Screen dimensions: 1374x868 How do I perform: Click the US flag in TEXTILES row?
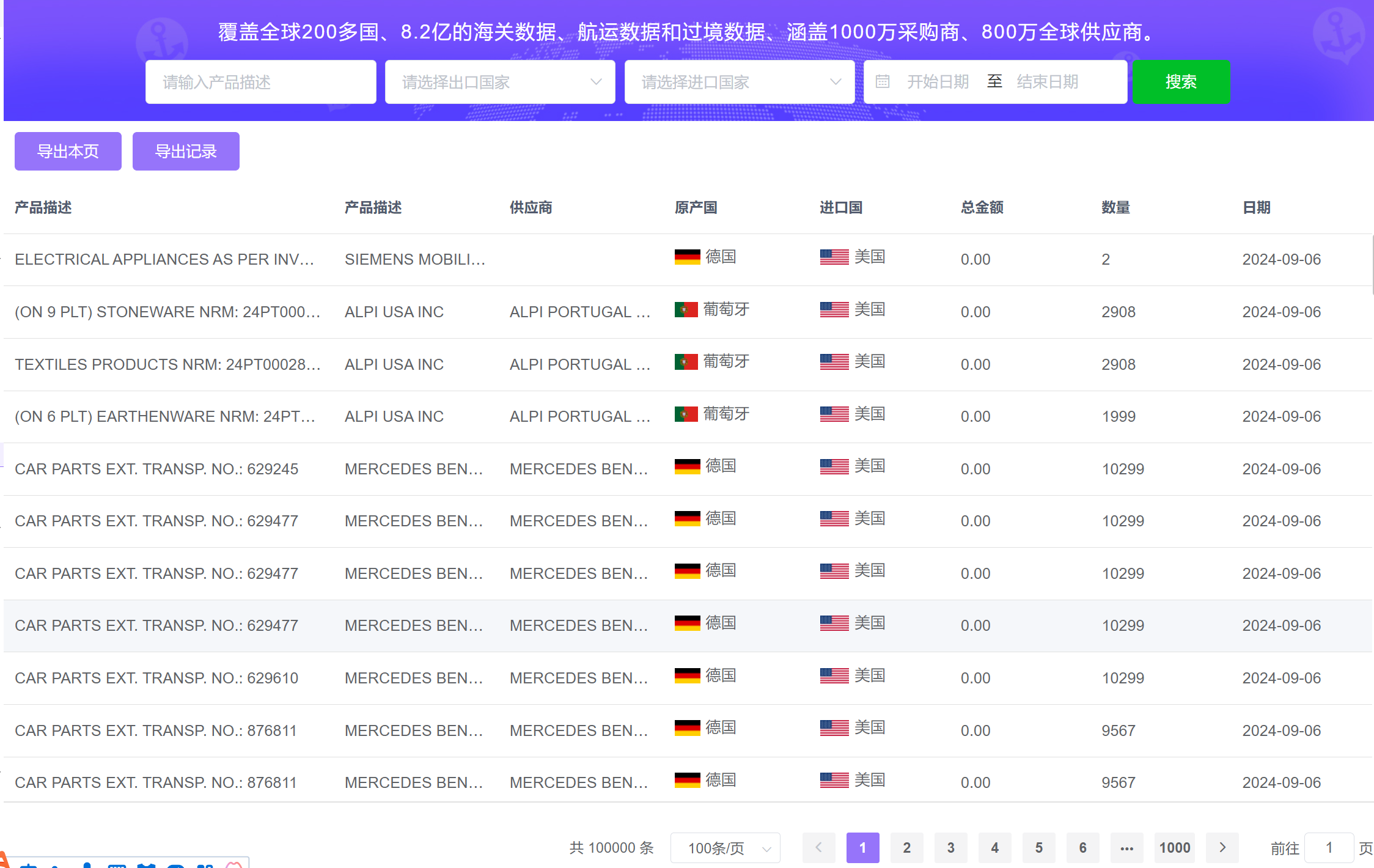(x=834, y=362)
